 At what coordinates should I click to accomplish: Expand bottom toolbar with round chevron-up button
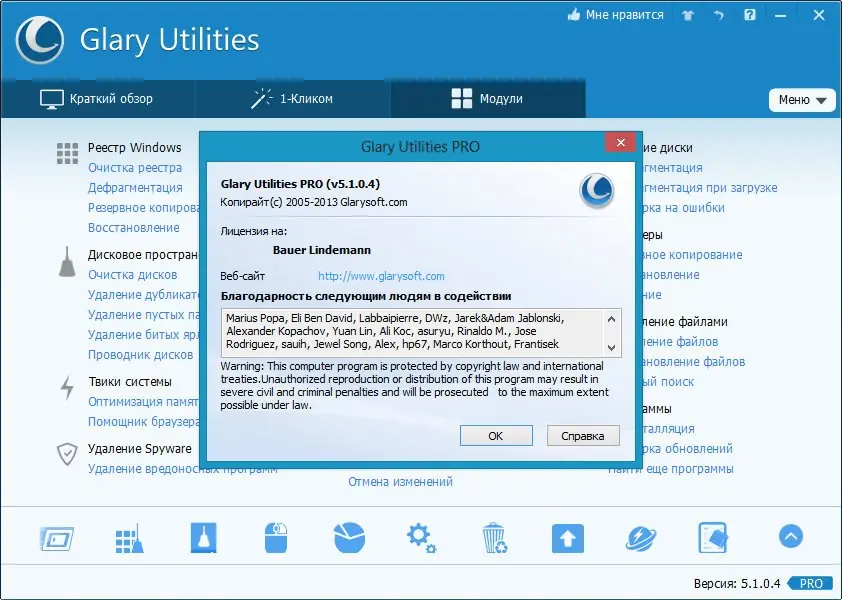(790, 536)
